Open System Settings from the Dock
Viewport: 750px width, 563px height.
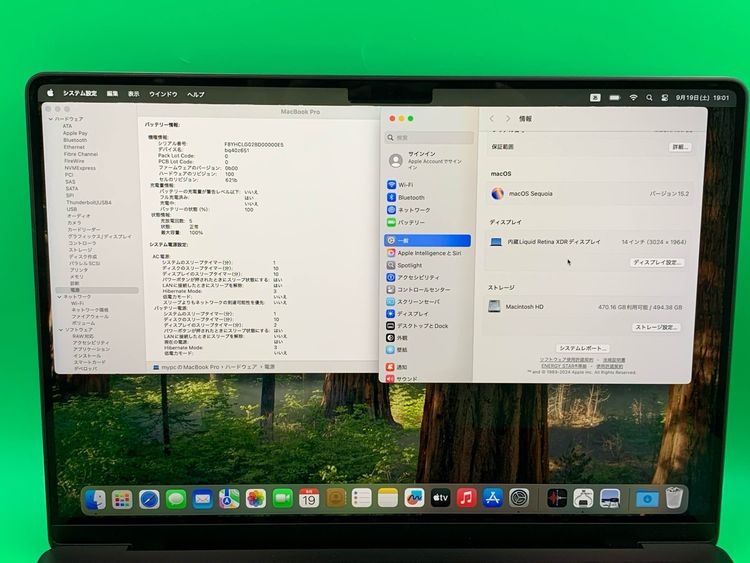click(519, 498)
